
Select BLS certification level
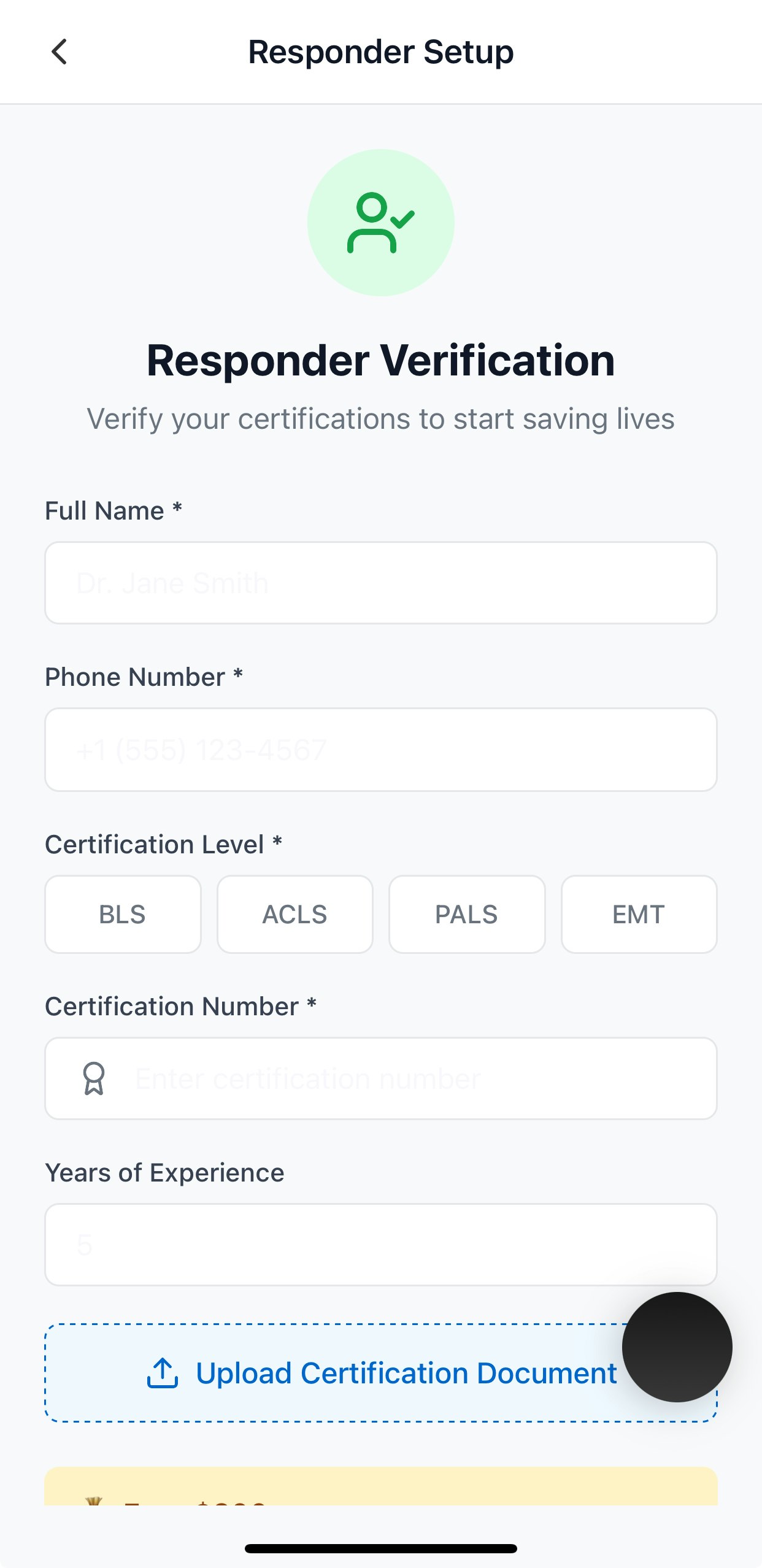click(122, 914)
